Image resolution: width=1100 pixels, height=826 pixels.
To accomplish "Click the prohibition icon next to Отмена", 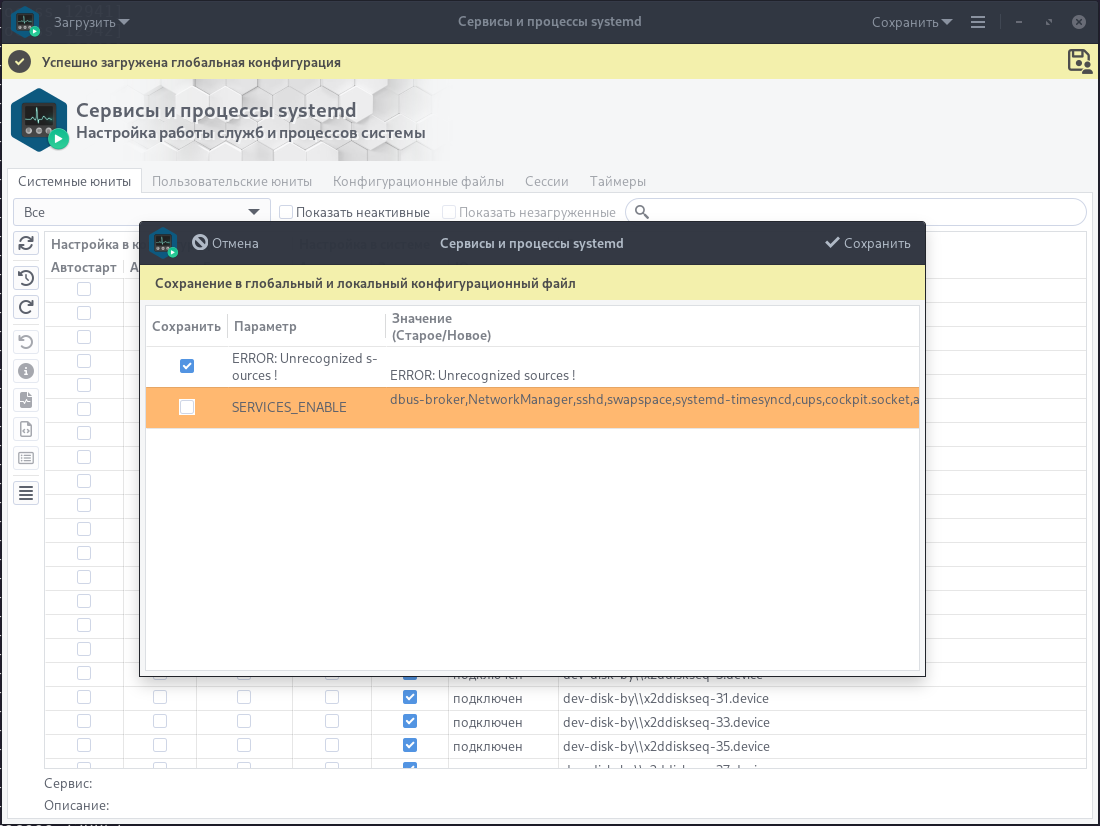I will (200, 242).
